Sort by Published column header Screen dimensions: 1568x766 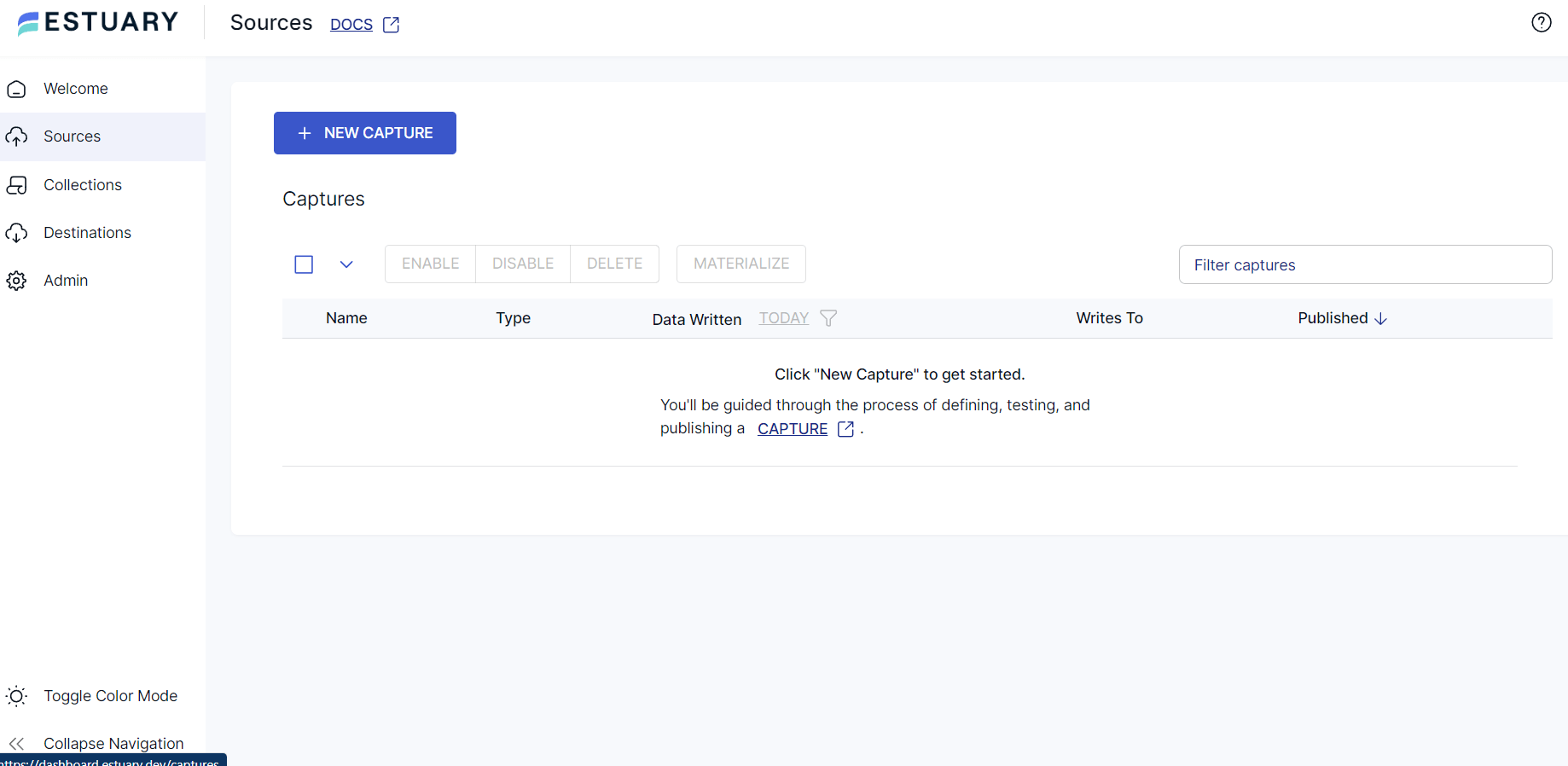pos(1333,318)
